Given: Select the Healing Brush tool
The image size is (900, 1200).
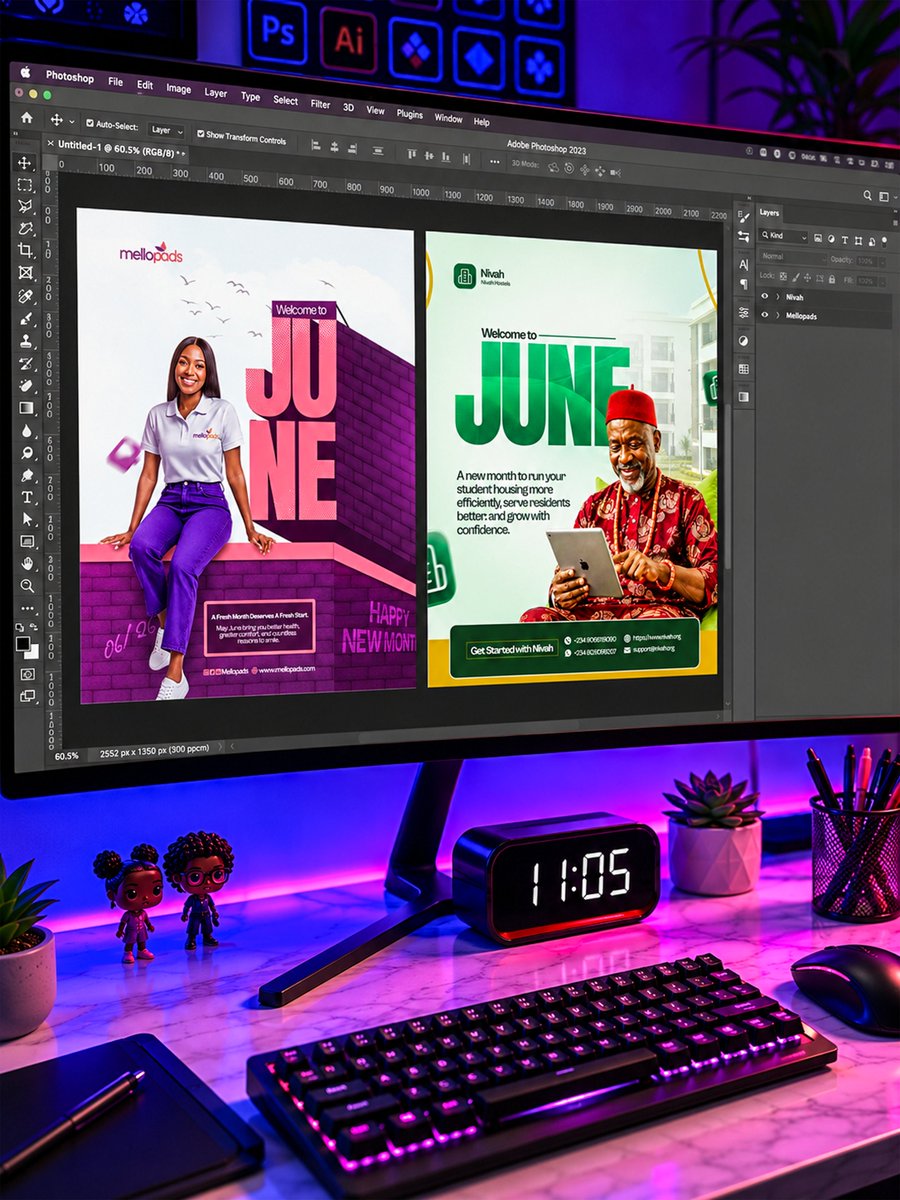Looking at the screenshot, I should click(x=25, y=295).
